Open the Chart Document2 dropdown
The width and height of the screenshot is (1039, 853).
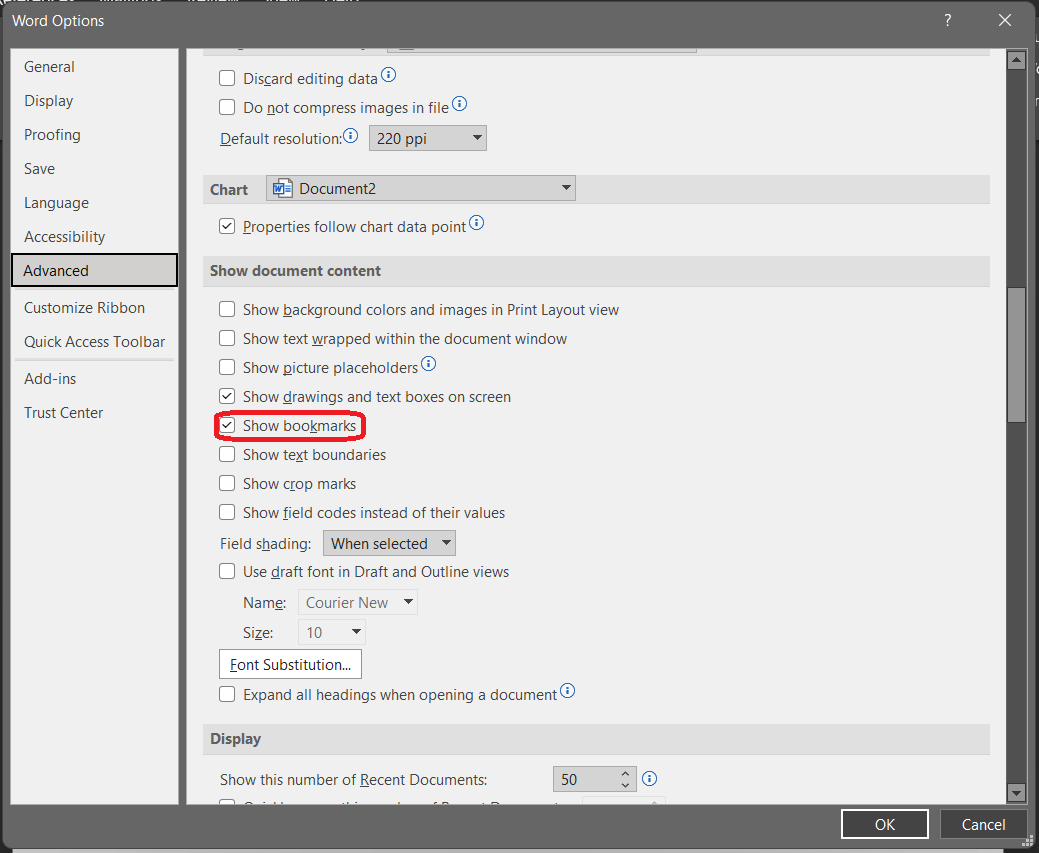point(421,188)
